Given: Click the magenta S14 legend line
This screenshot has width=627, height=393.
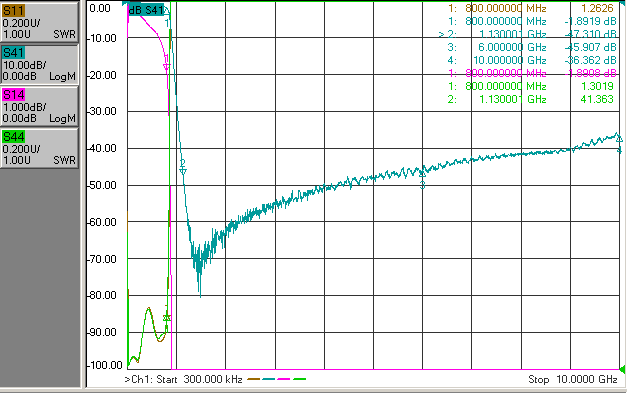Looking at the screenshot, I should (x=284, y=379).
